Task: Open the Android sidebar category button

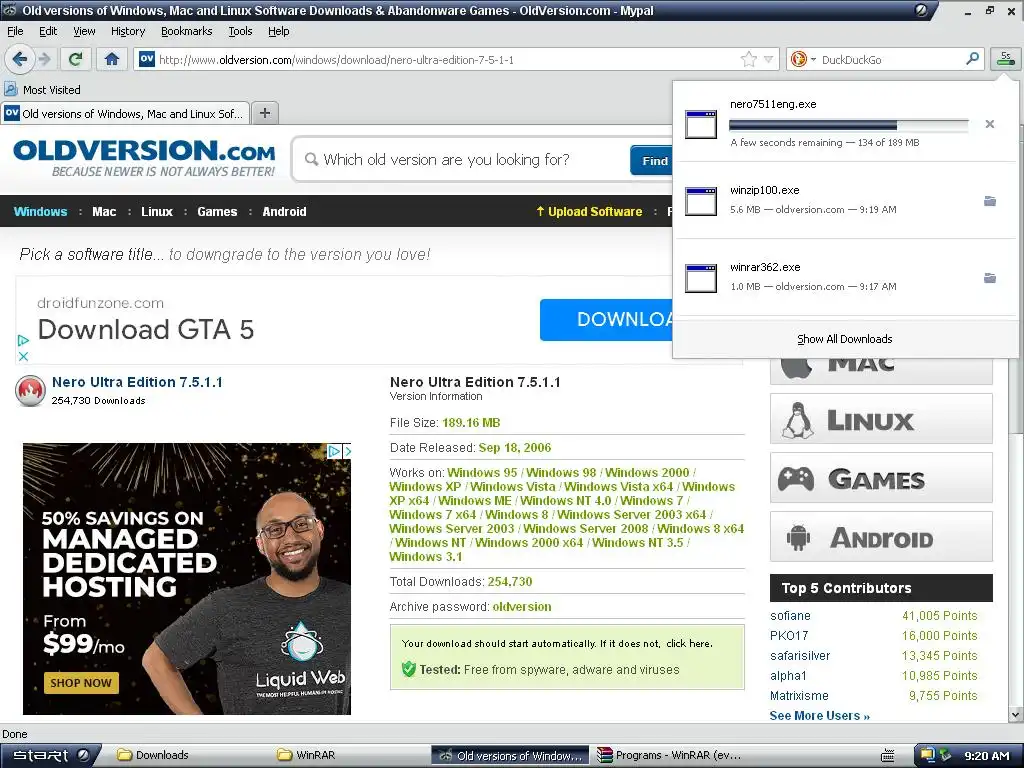Action: [x=881, y=537]
